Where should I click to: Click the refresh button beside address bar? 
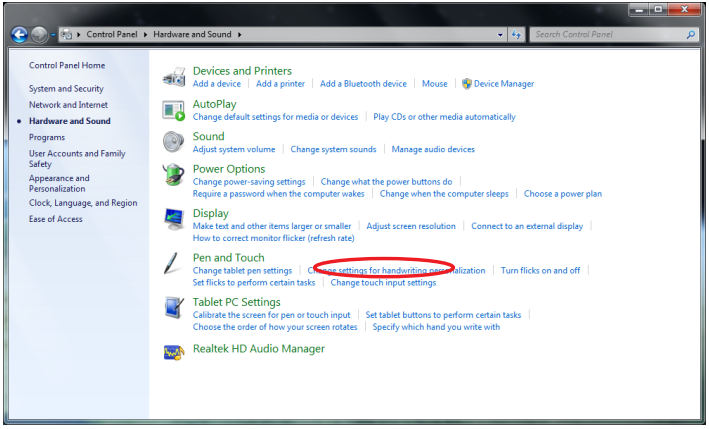point(516,34)
